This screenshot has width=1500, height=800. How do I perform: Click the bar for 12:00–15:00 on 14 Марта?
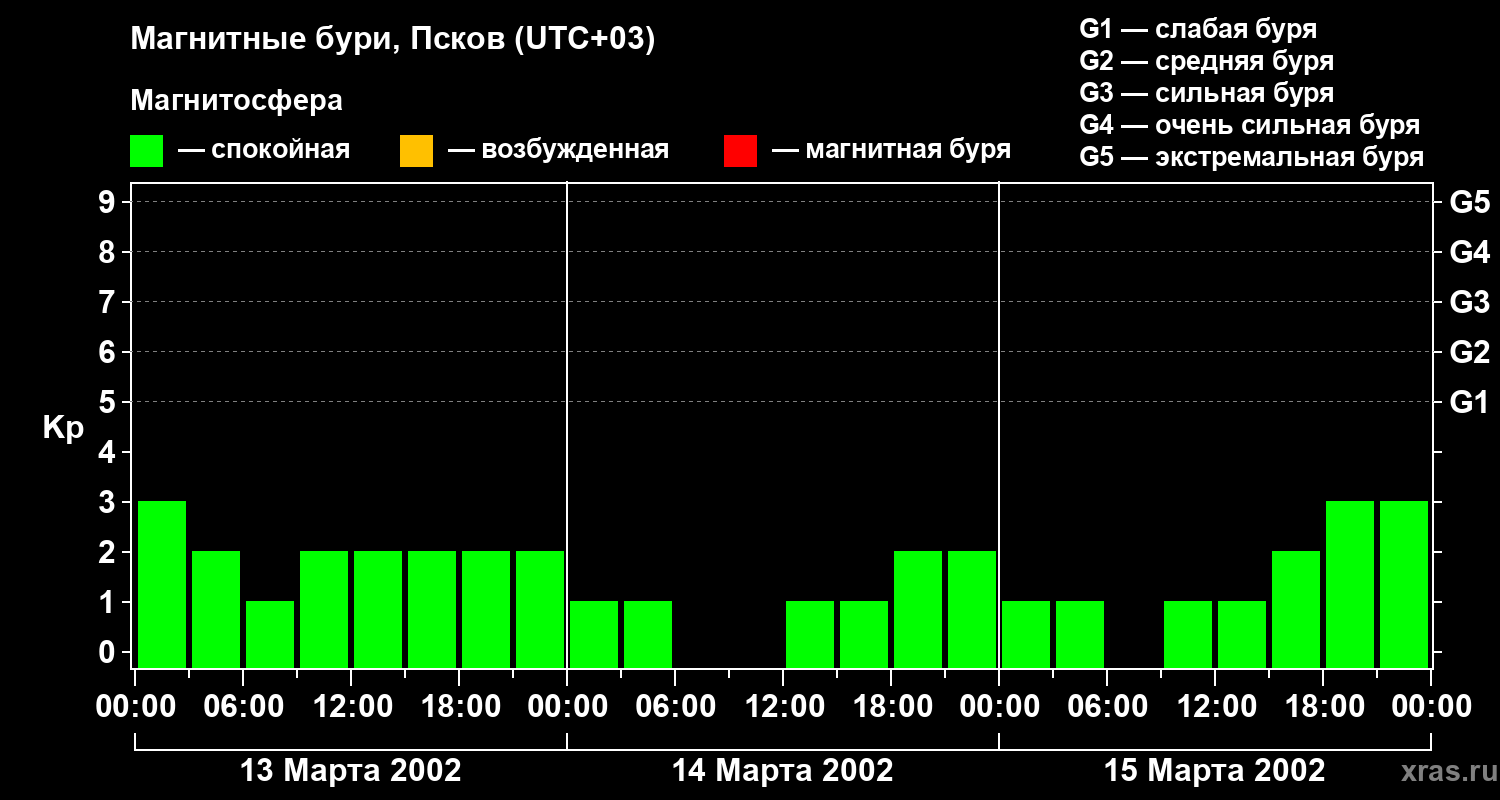810,634
